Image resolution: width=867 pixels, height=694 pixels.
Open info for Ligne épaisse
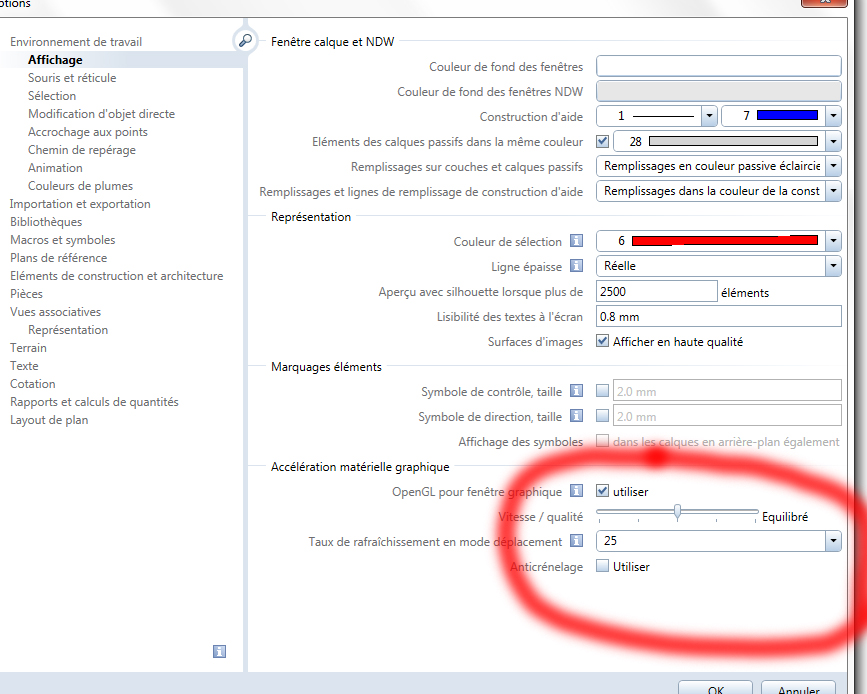576,266
